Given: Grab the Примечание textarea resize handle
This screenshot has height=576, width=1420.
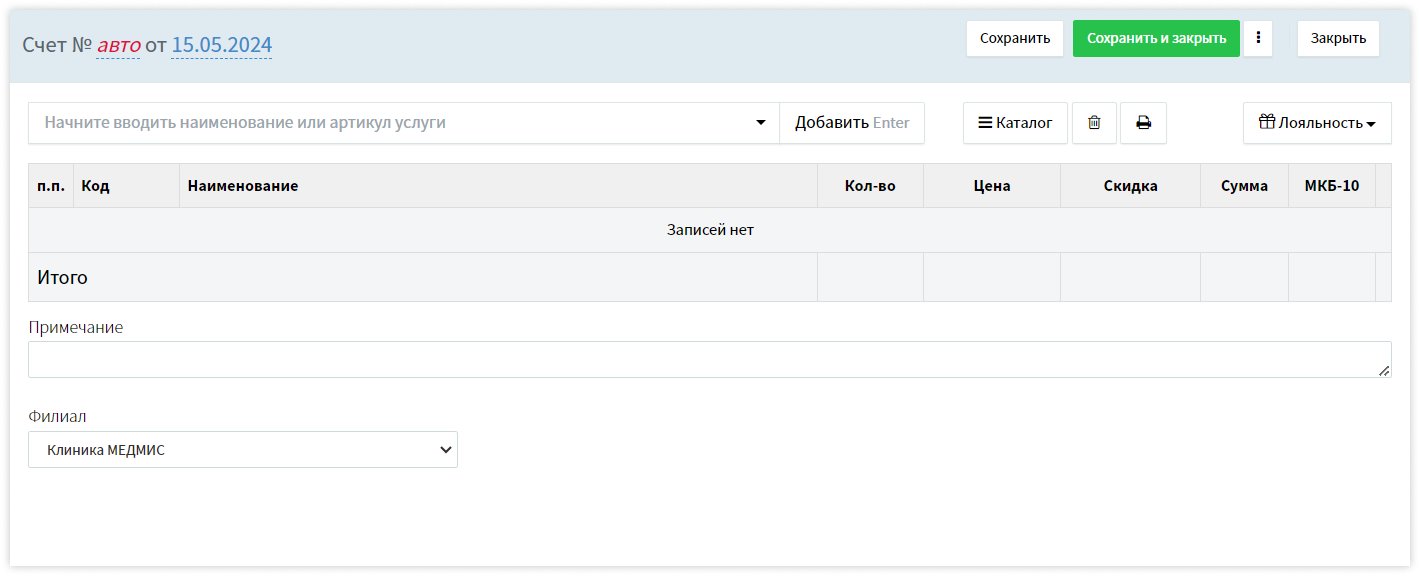Looking at the screenshot, I should (x=1384, y=371).
